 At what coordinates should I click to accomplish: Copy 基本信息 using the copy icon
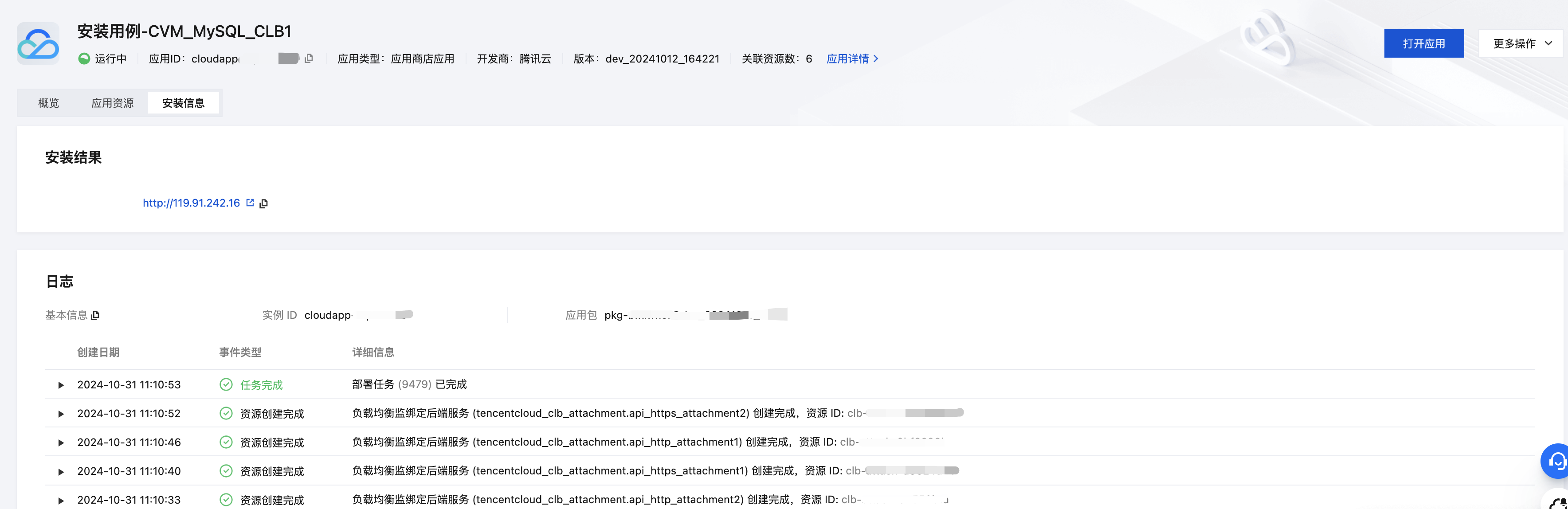[x=96, y=315]
